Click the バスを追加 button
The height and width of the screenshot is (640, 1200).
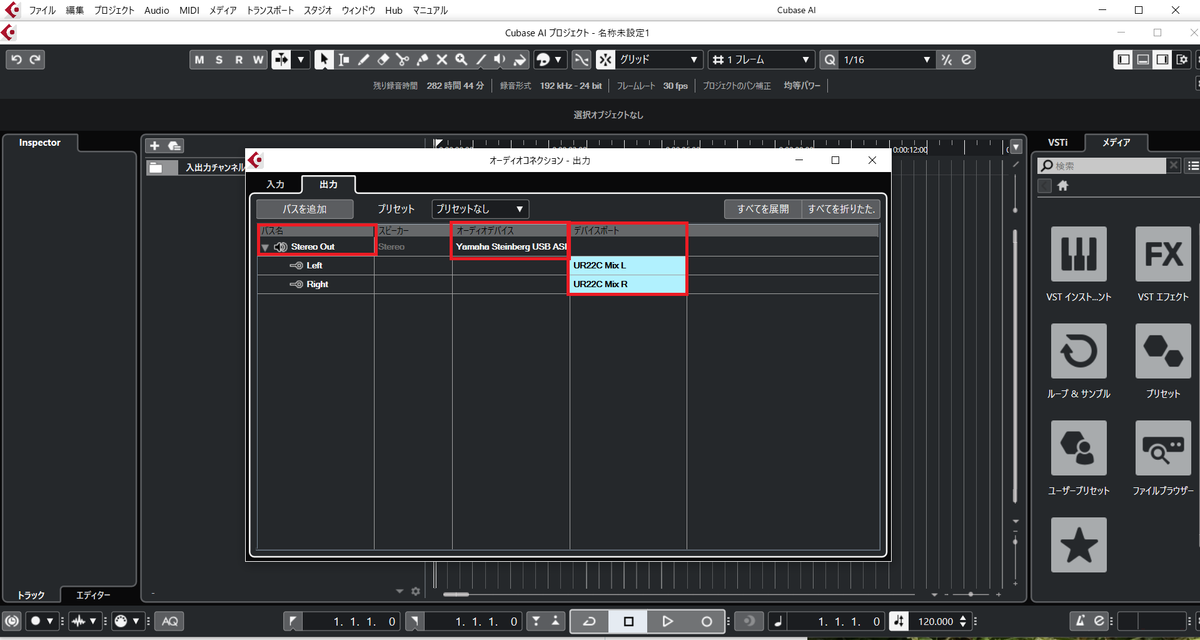305,209
